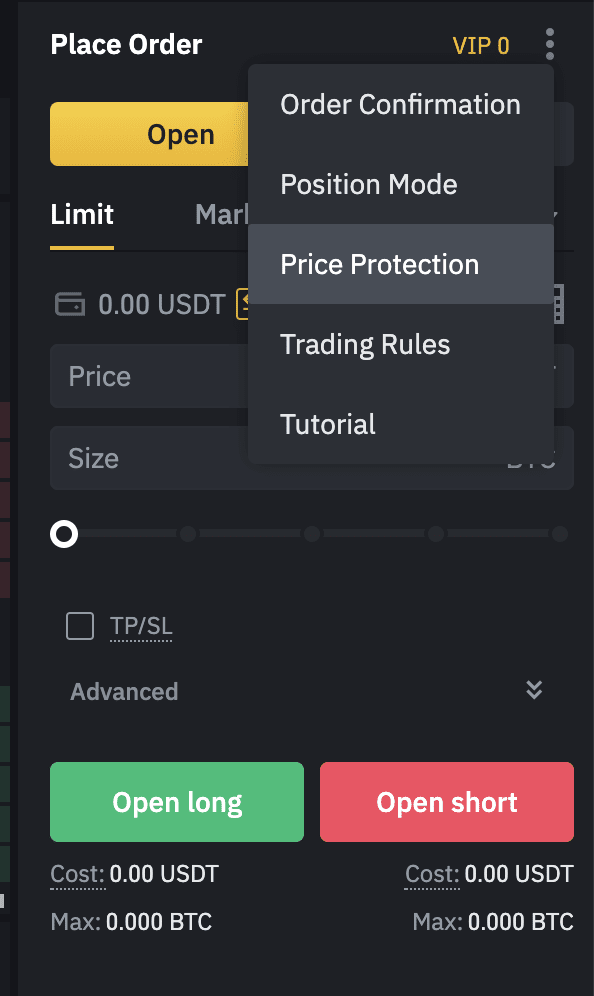Click the Open short button

pos(447,802)
